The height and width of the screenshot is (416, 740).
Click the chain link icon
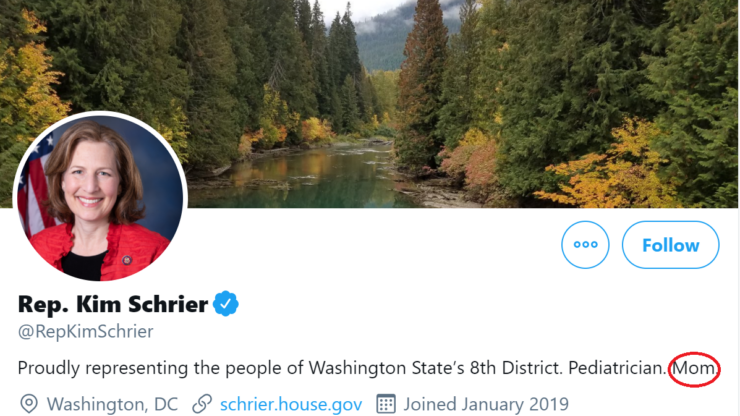coord(202,404)
